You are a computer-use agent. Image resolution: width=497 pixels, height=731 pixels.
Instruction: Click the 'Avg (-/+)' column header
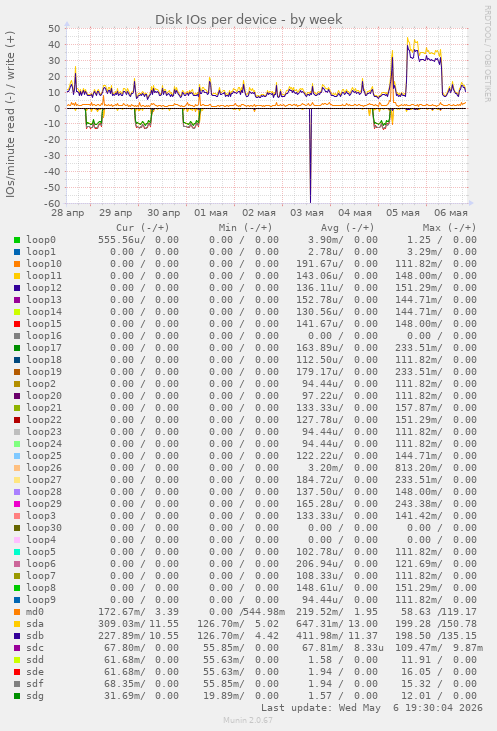tap(347, 228)
